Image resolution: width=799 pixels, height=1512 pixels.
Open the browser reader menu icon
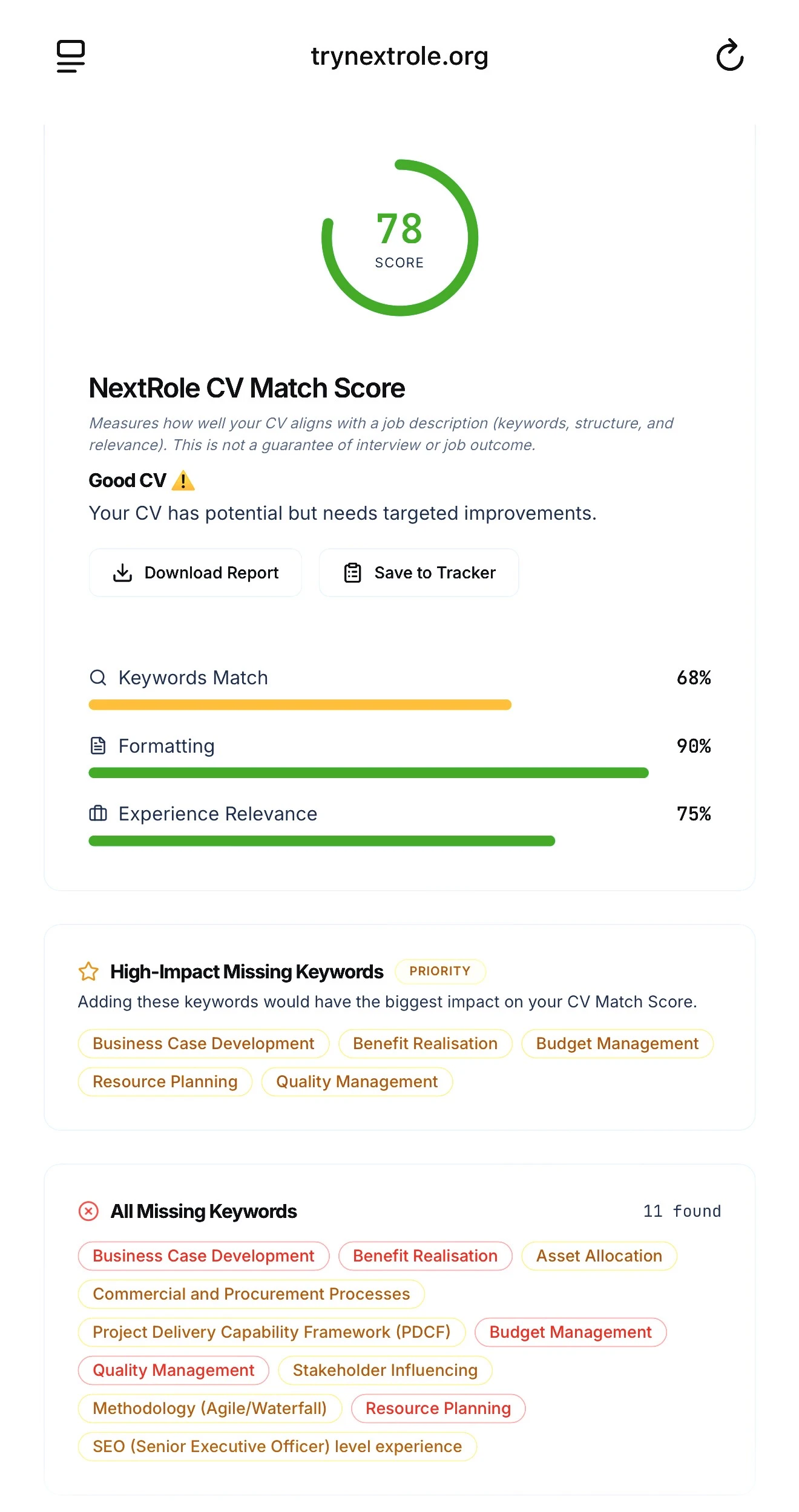71,56
